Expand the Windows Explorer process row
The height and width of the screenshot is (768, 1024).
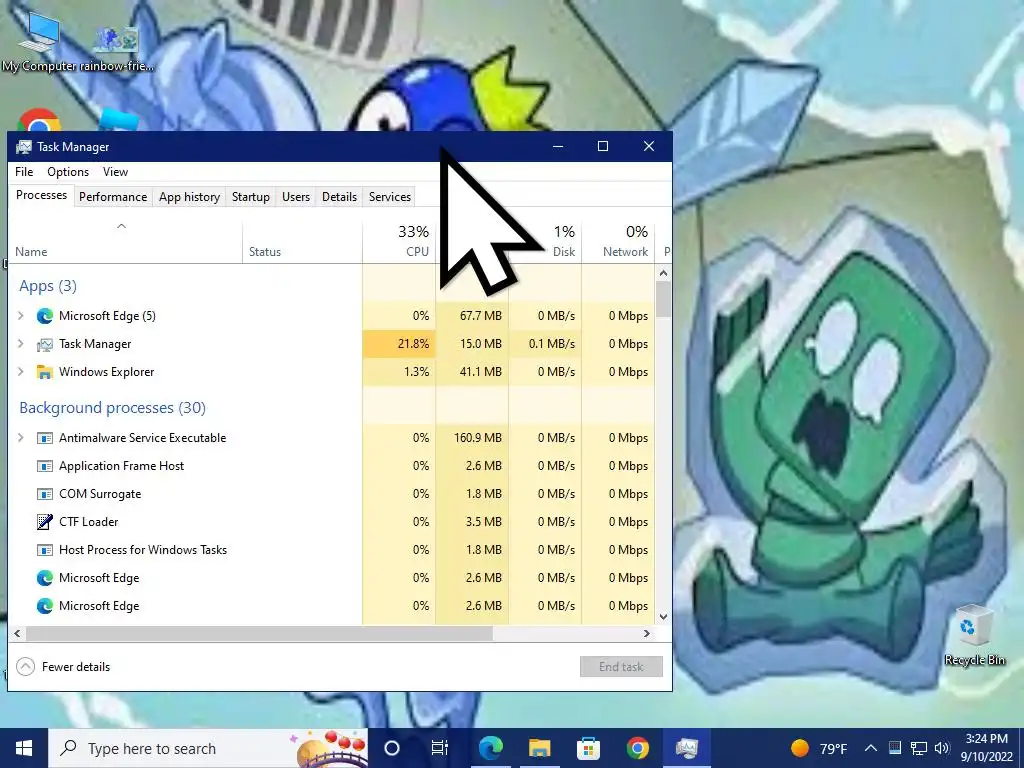point(21,372)
